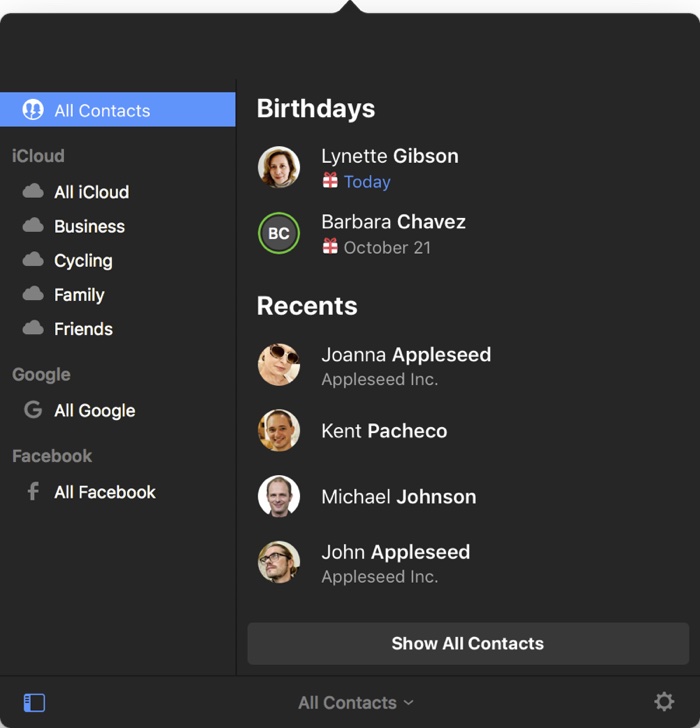Select the All Facebook group
The width and height of the screenshot is (700, 728).
pyautogui.click(x=104, y=492)
